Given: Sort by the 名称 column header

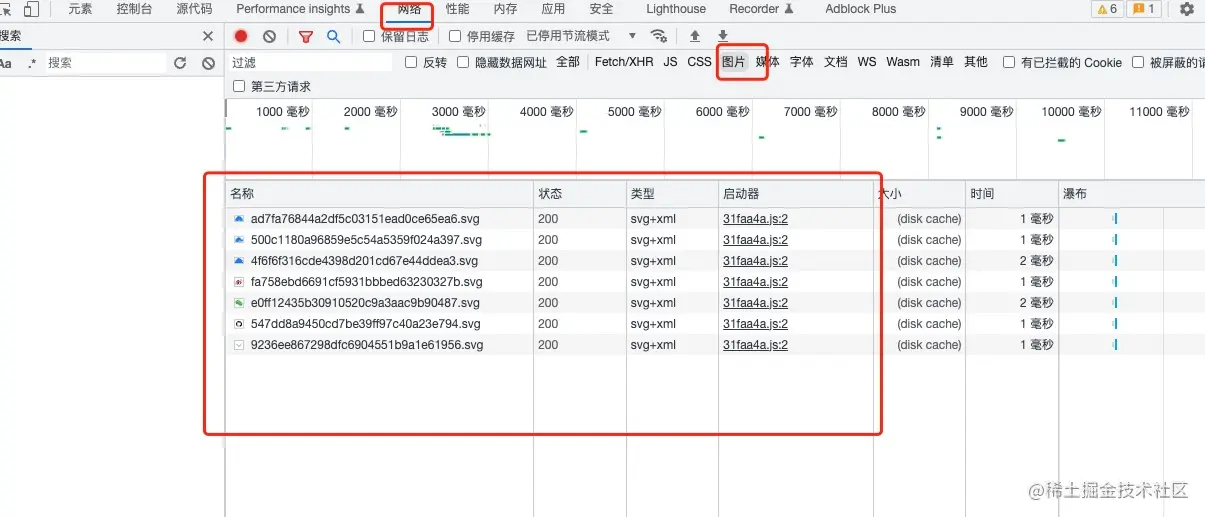Looking at the screenshot, I should [x=379, y=194].
